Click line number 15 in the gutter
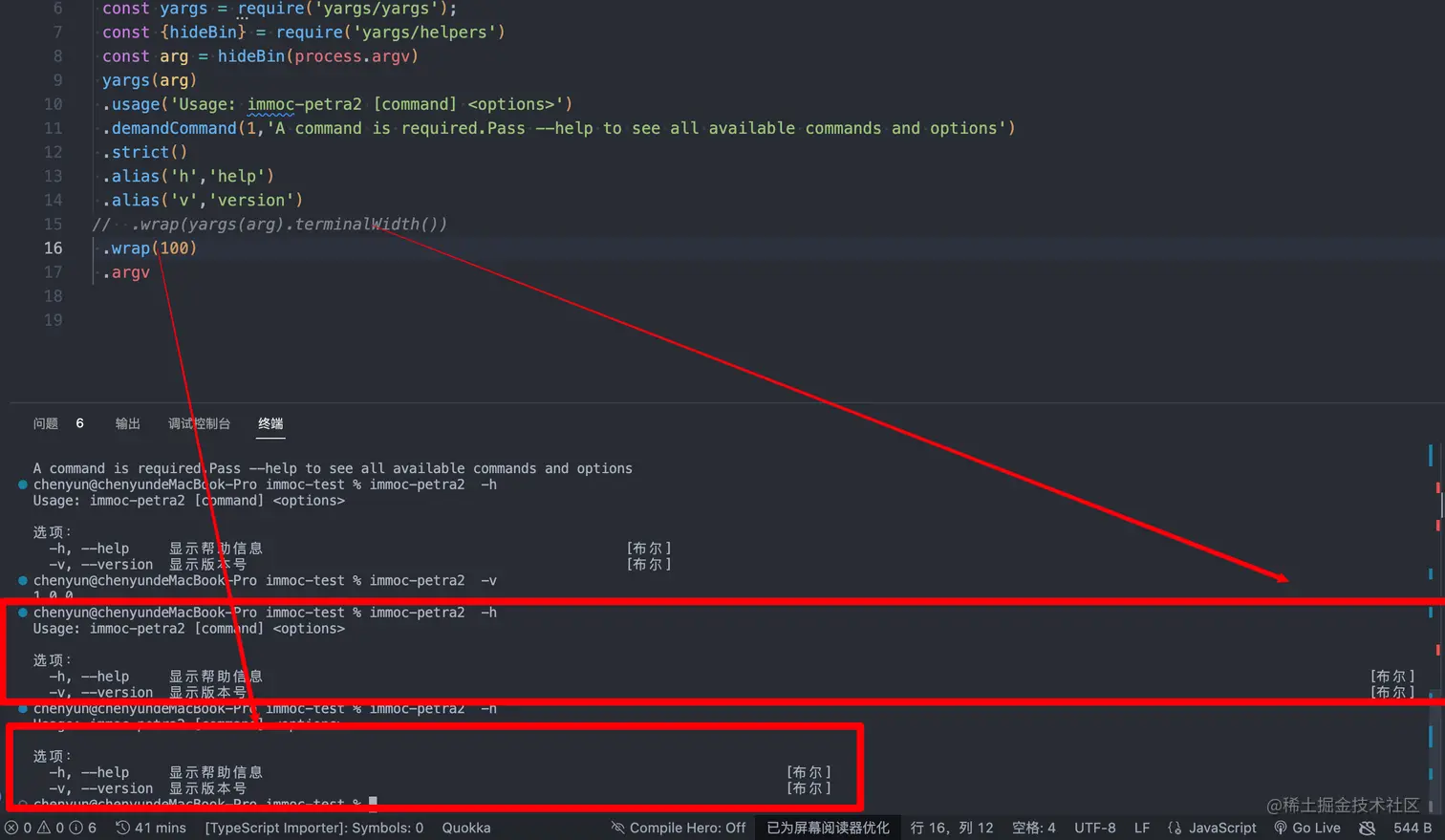Image resolution: width=1445 pixels, height=840 pixels. click(54, 224)
